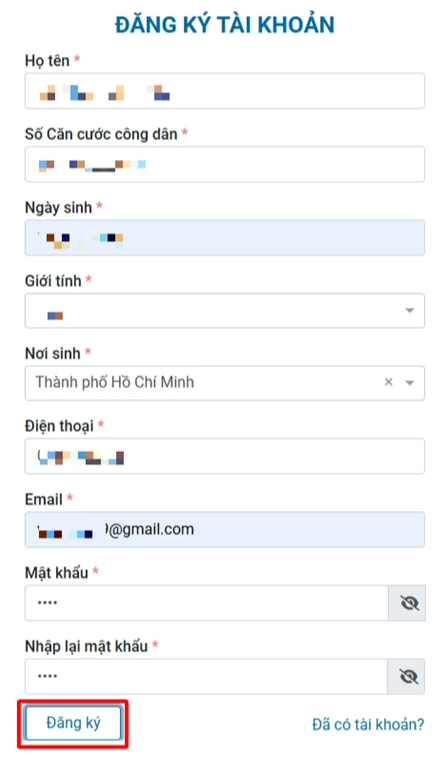The width and height of the screenshot is (441, 757).
Task: Click the Nhập lại mật khẩu field
Action: tap(206, 676)
